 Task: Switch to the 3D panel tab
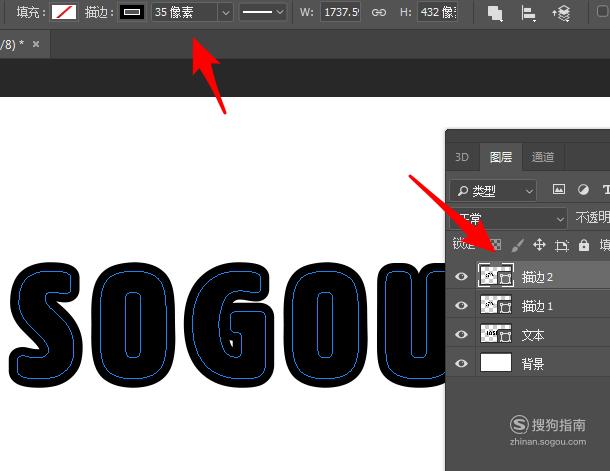[462, 157]
